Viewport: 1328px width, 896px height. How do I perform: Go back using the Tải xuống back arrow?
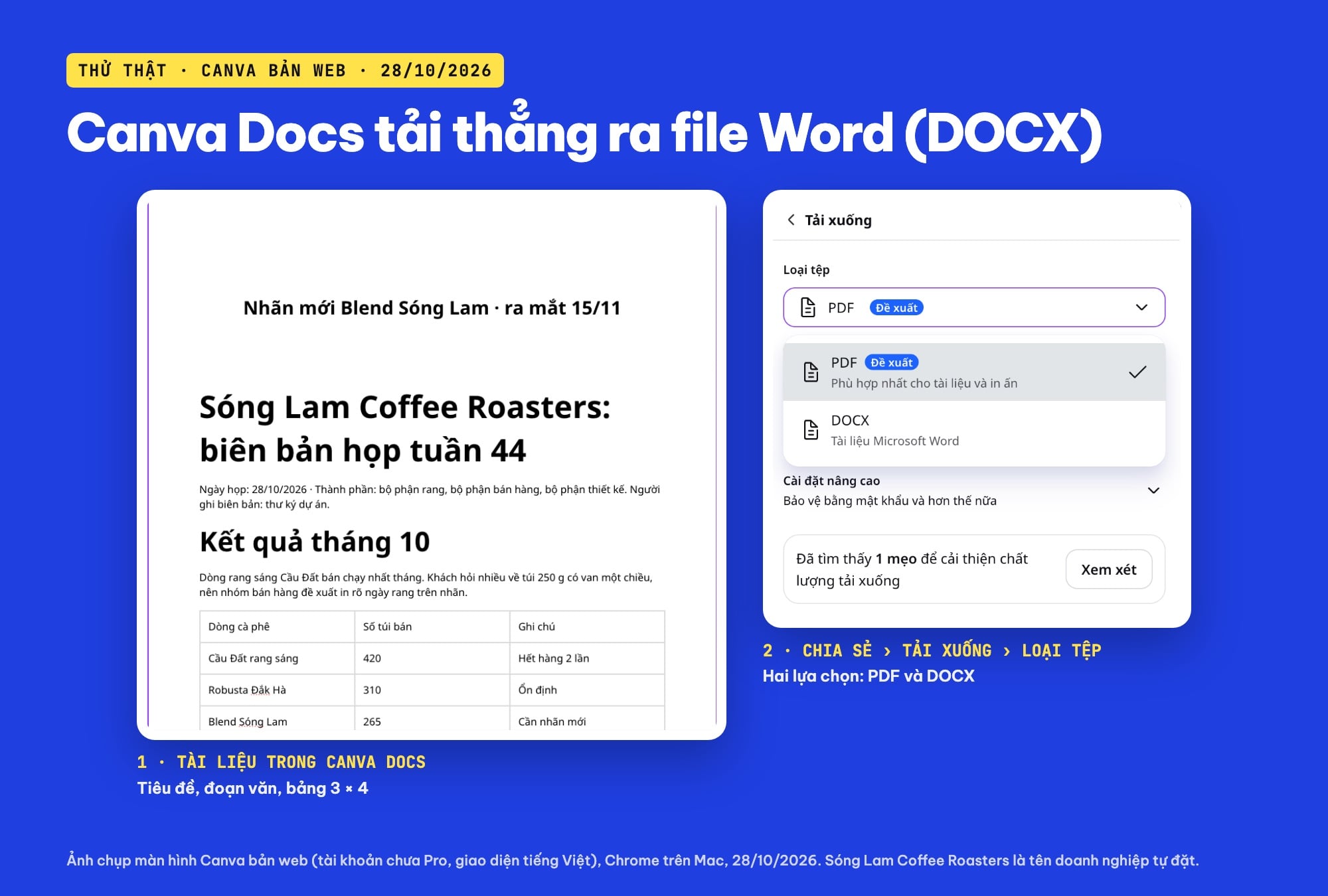[791, 220]
